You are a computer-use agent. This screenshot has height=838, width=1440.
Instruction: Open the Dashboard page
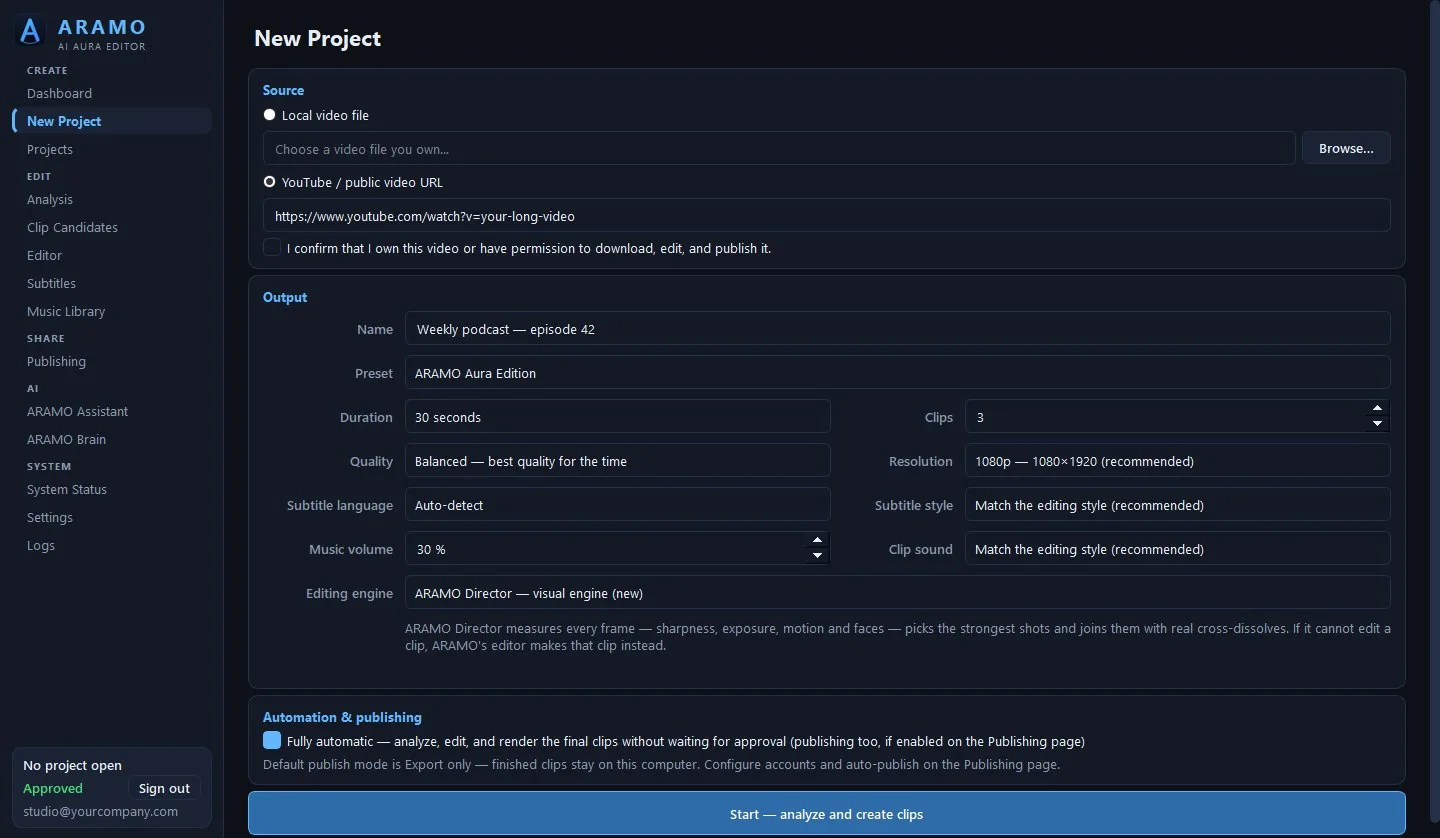point(59,93)
